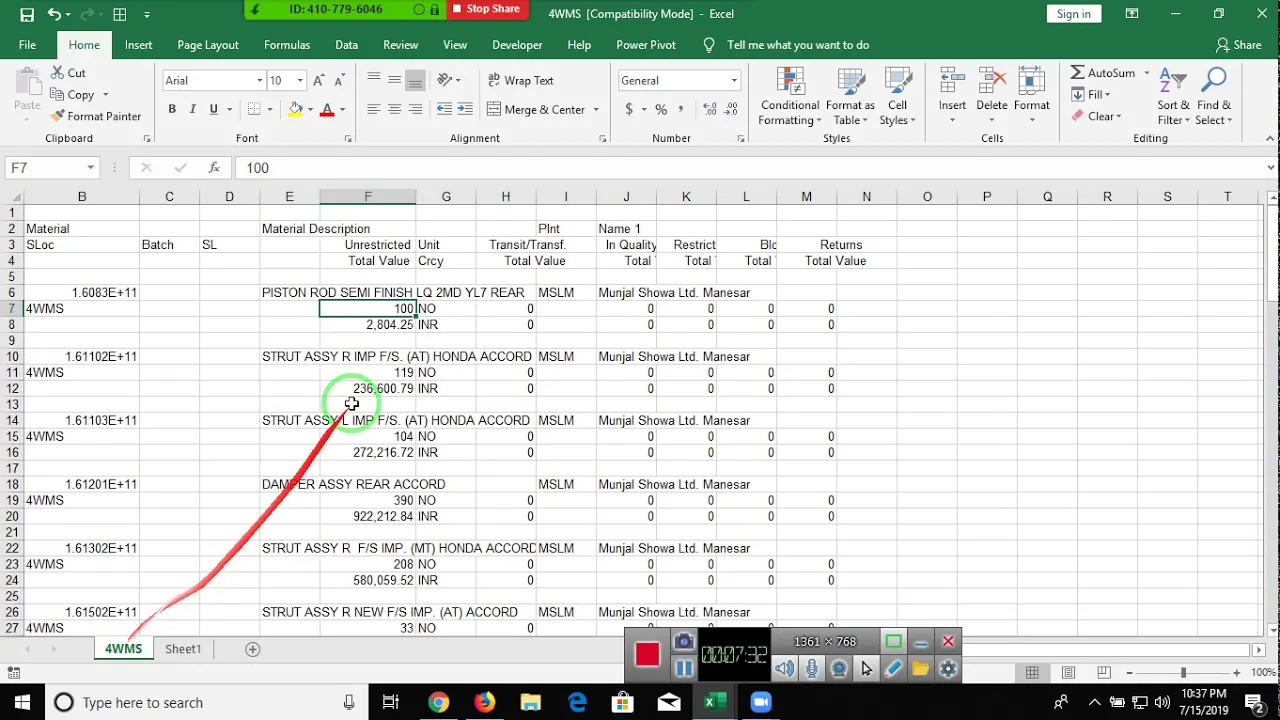Toggle align text left
The width and height of the screenshot is (1280, 720).
click(373, 109)
